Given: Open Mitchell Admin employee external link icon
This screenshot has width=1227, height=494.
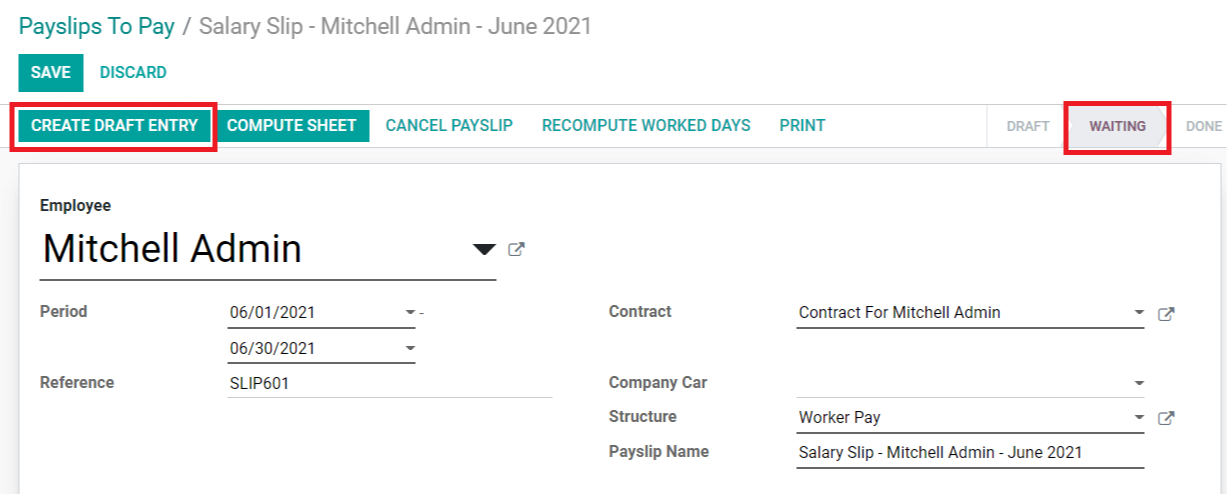Looking at the screenshot, I should click(x=516, y=250).
